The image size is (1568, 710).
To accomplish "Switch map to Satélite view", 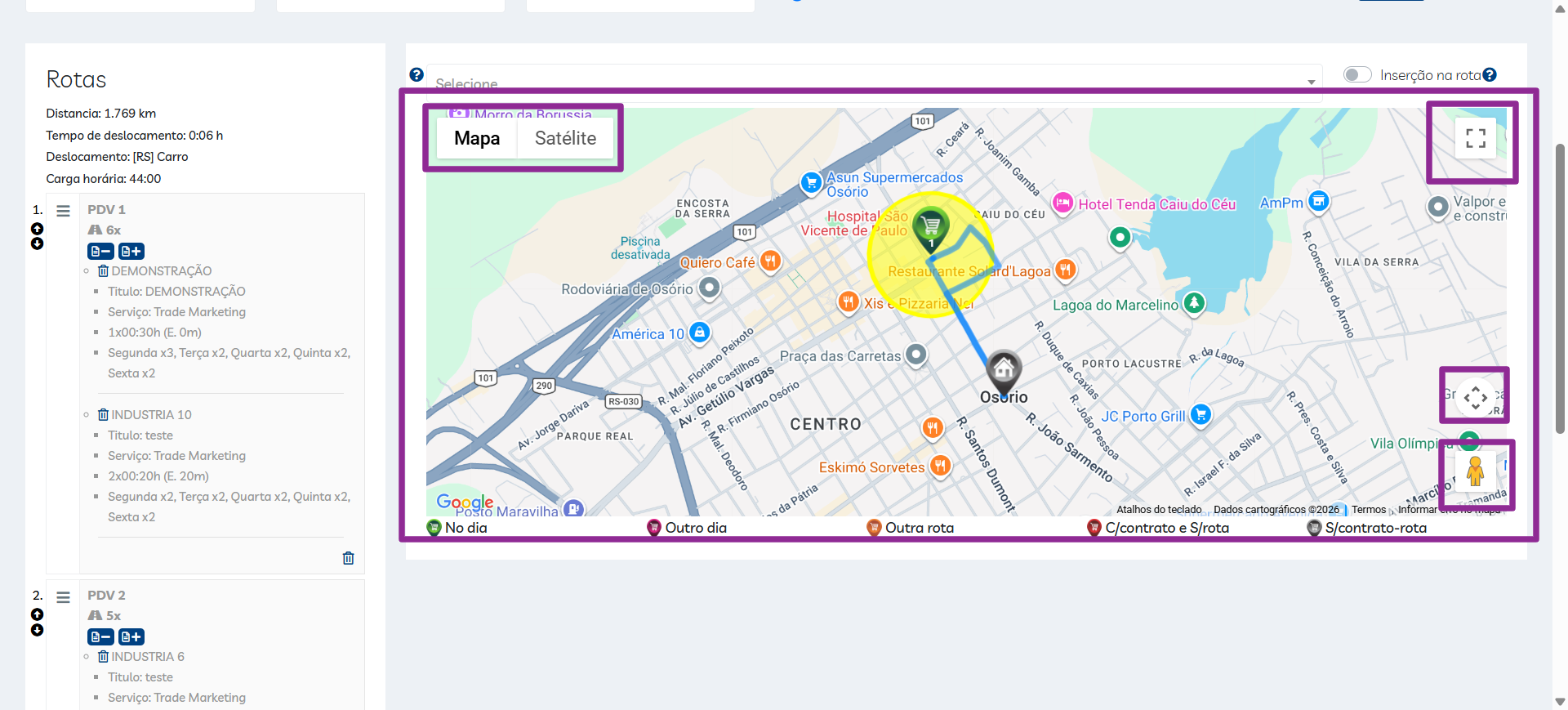I will pos(565,139).
